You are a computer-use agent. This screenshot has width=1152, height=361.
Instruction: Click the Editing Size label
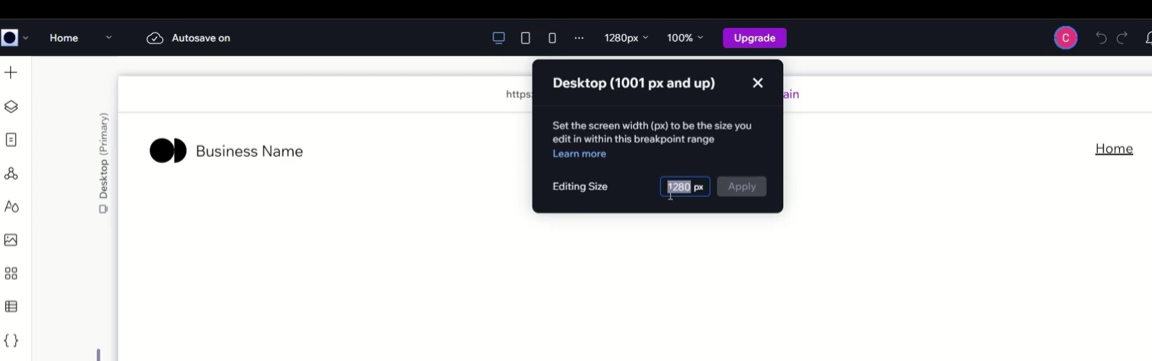[x=580, y=187]
